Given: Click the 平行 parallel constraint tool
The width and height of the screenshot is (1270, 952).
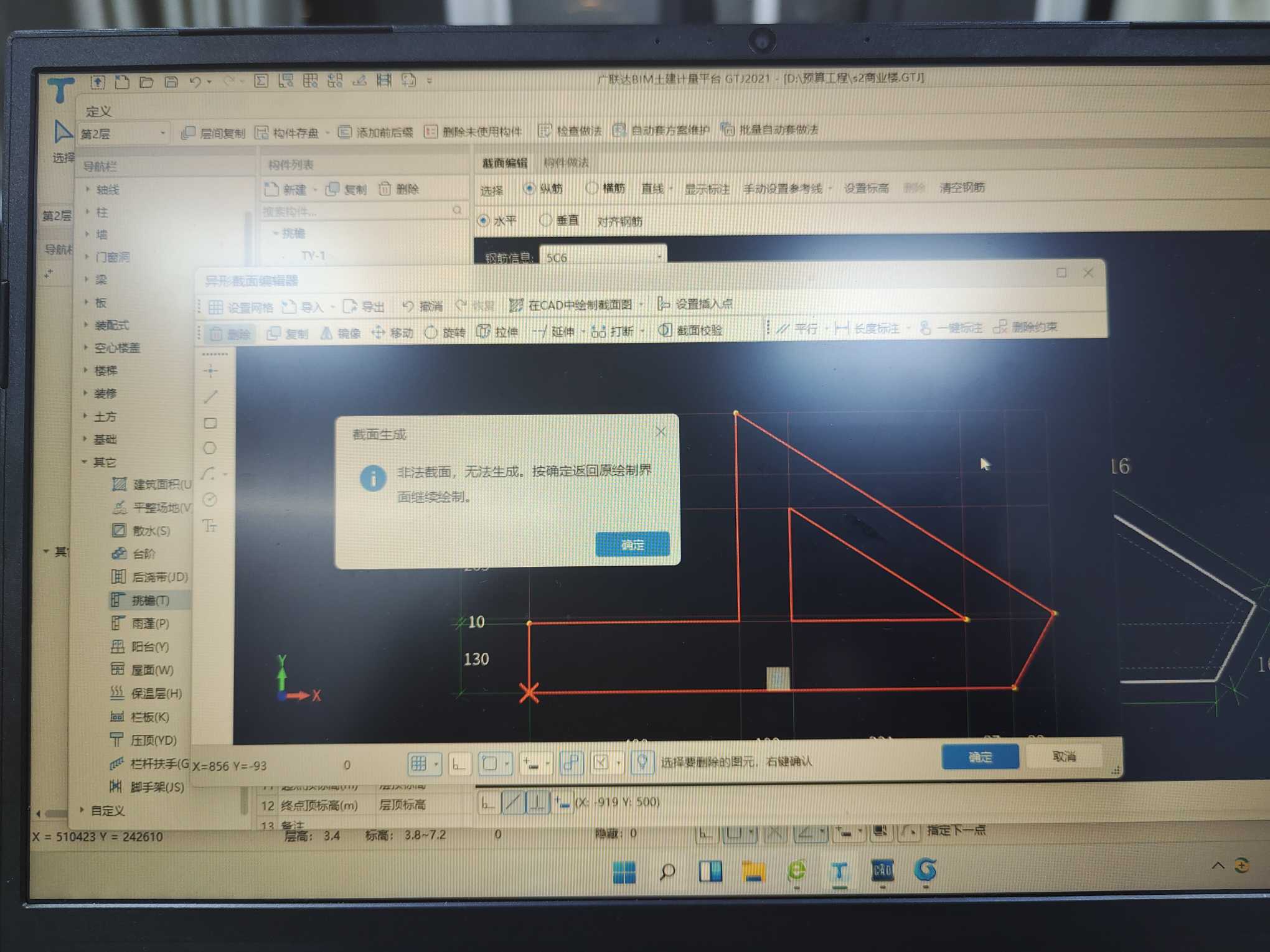Looking at the screenshot, I should [797, 328].
